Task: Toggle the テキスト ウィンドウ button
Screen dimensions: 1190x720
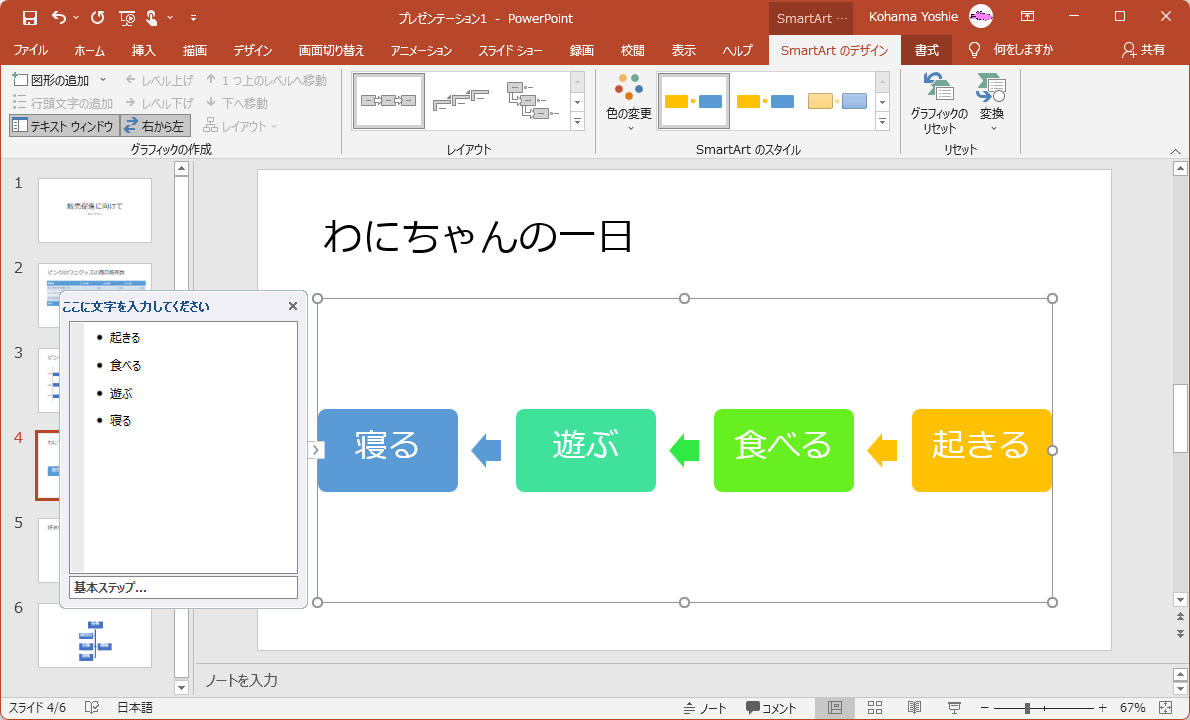Action: (64, 126)
